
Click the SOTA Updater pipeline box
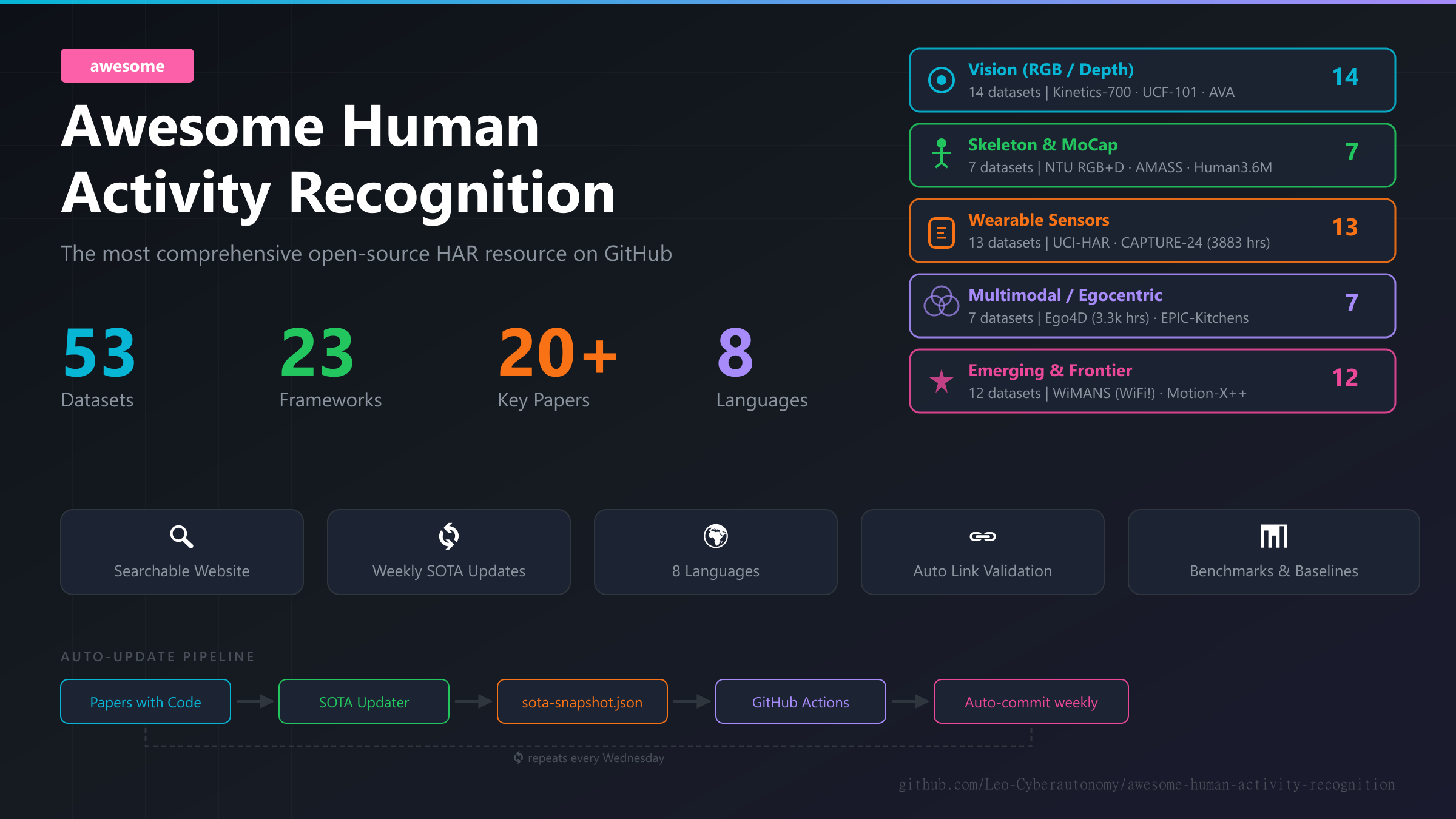pyautogui.click(x=363, y=702)
